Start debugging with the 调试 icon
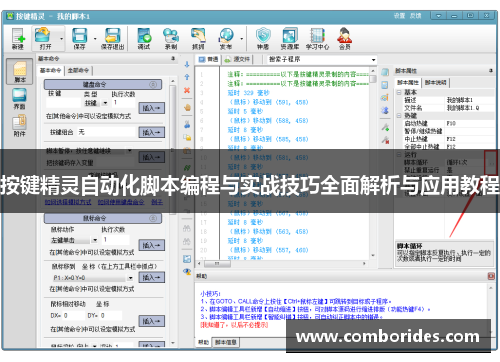This screenshot has width=500, height=362. click(x=144, y=38)
